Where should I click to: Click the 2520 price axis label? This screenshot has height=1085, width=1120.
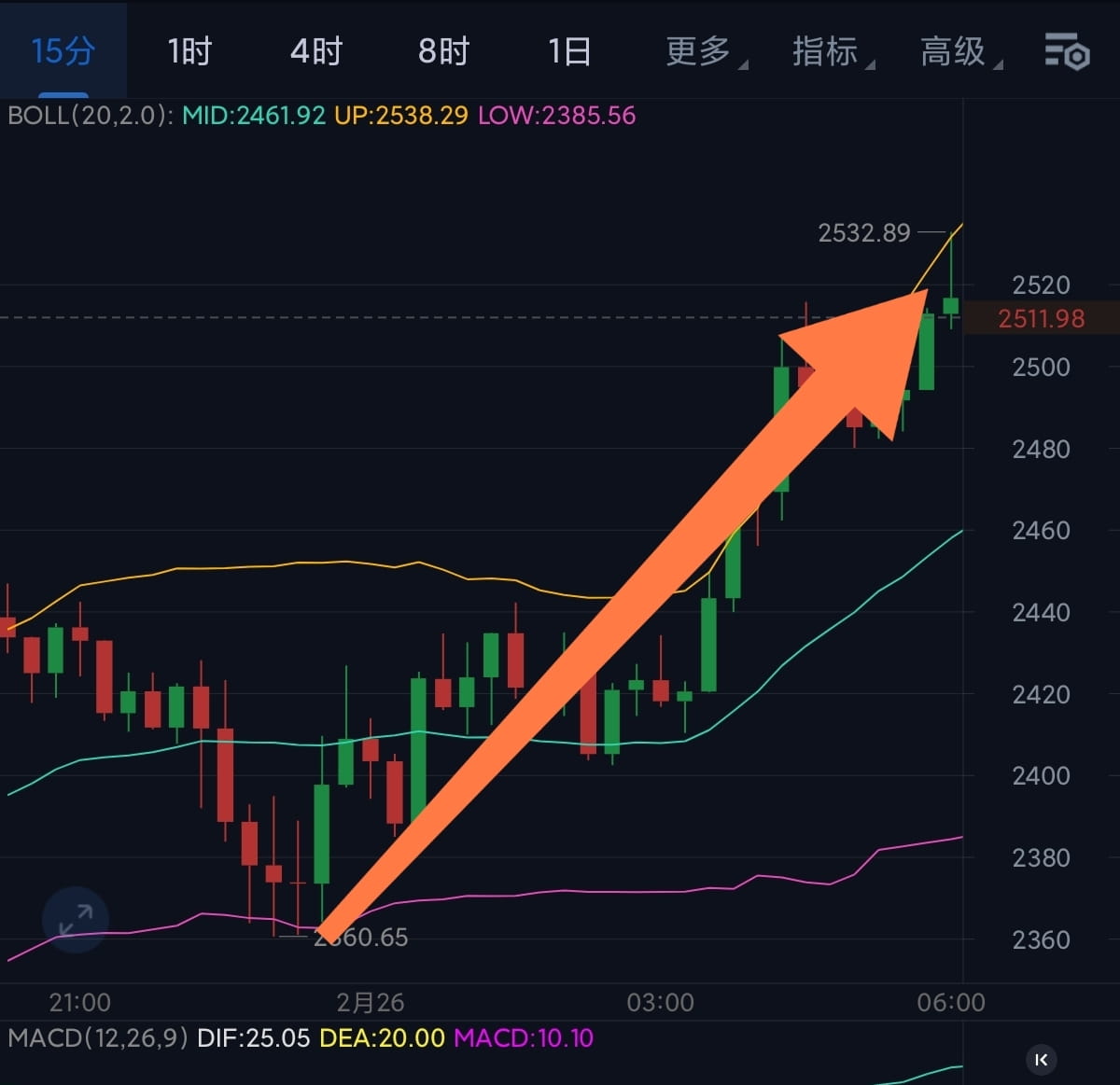[x=1041, y=285]
